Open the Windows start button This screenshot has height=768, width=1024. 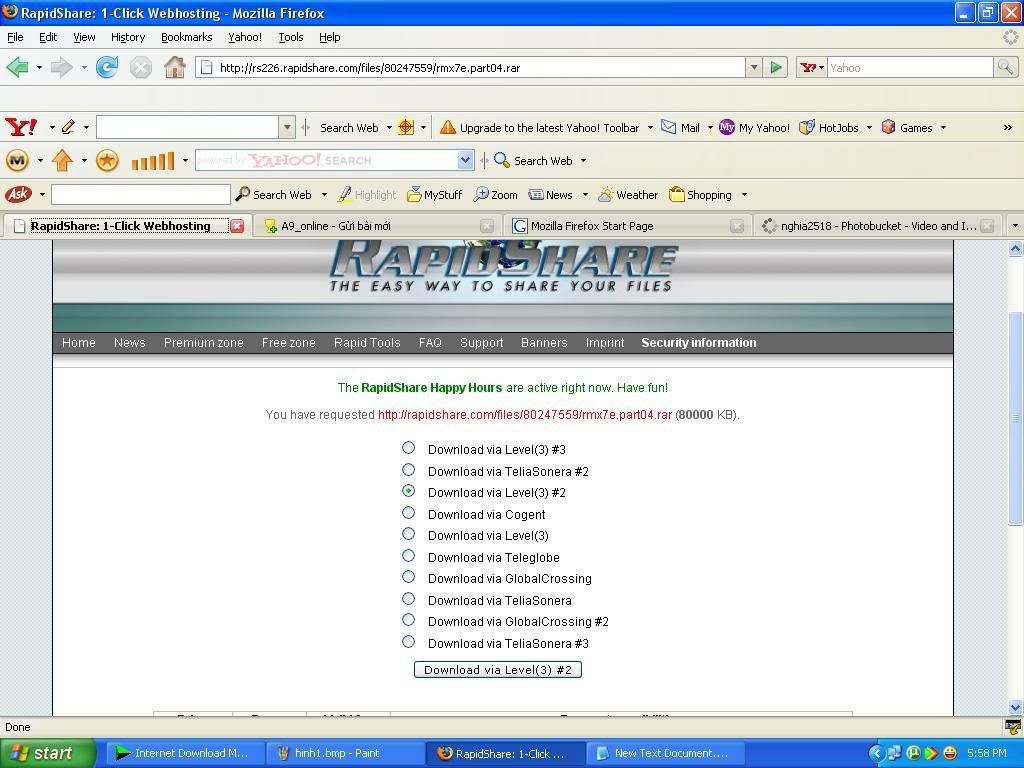48,753
